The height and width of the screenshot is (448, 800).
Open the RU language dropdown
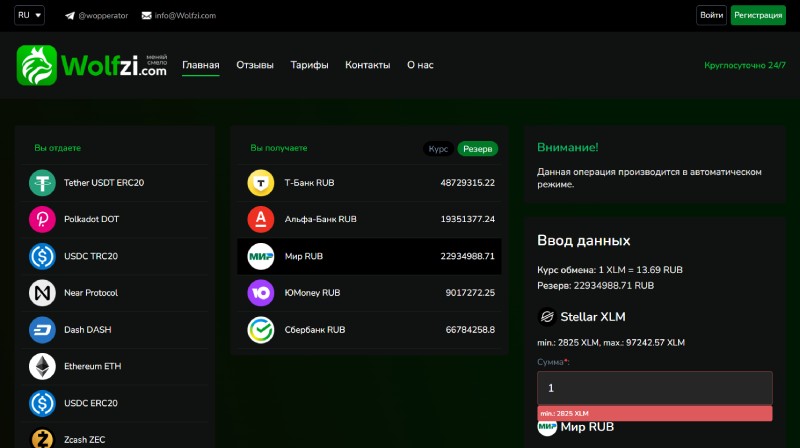(x=30, y=16)
